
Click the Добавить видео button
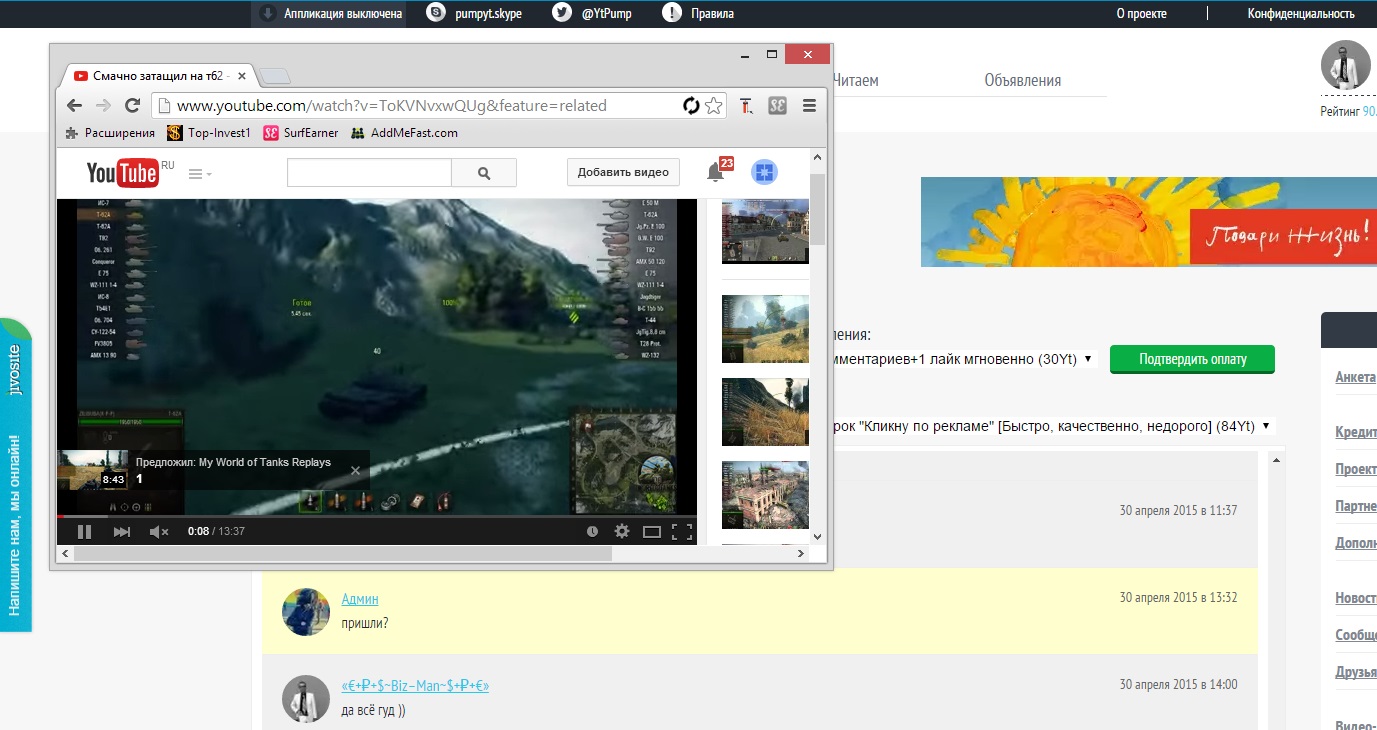pos(623,172)
